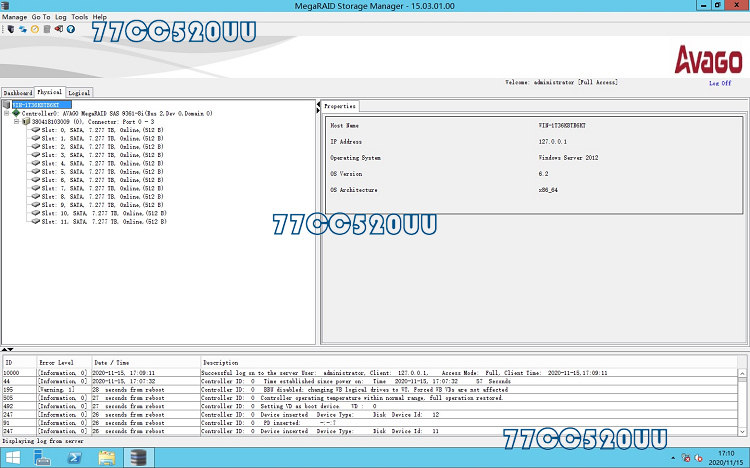Select the Slot: 9, SATA, 7.277 TB drive row
The width and height of the screenshot is (750, 468).
coord(97,205)
